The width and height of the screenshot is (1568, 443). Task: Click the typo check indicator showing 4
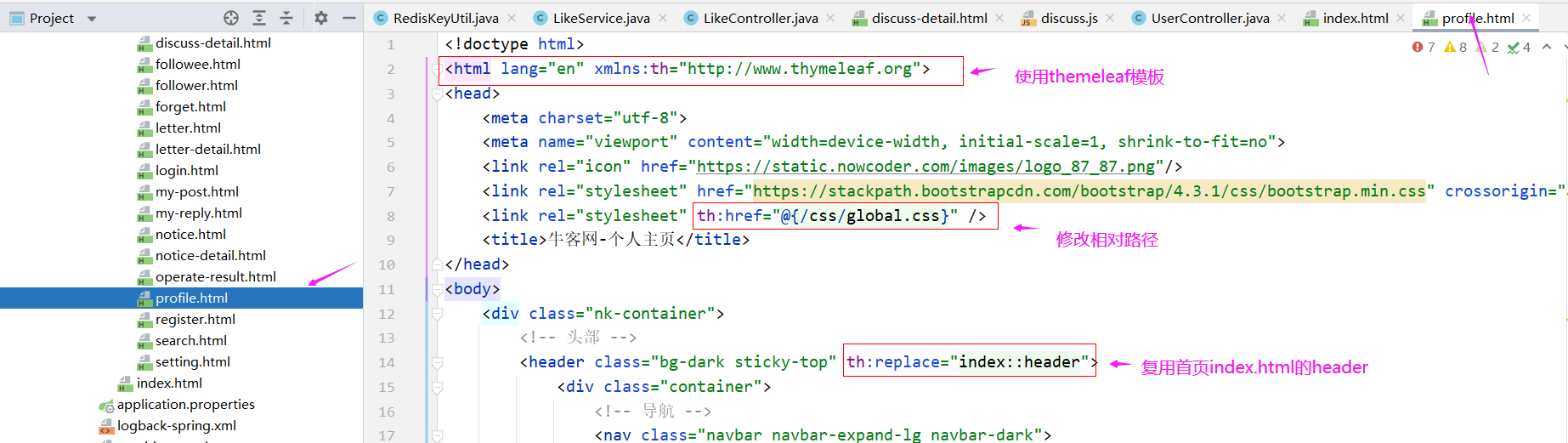1520,48
